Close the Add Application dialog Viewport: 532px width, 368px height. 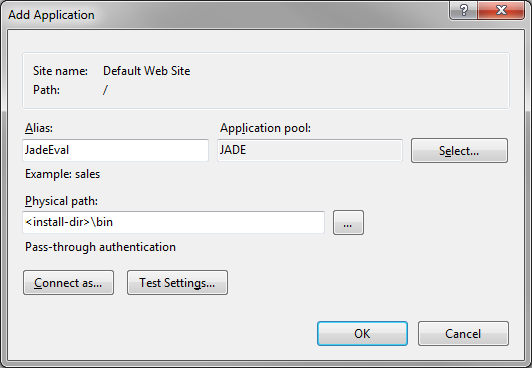(501, 10)
